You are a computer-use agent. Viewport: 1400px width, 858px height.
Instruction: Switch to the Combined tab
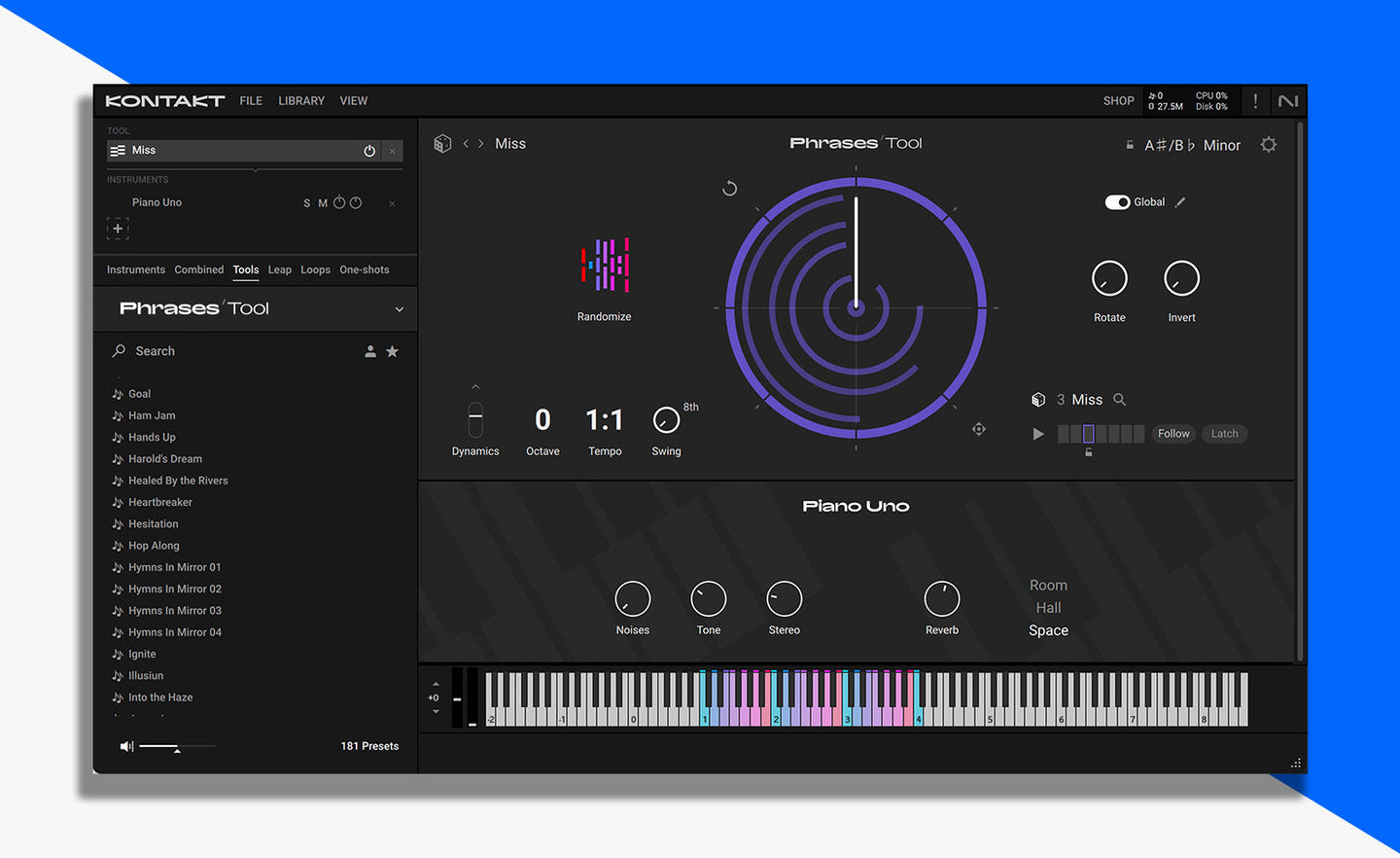[x=199, y=270]
